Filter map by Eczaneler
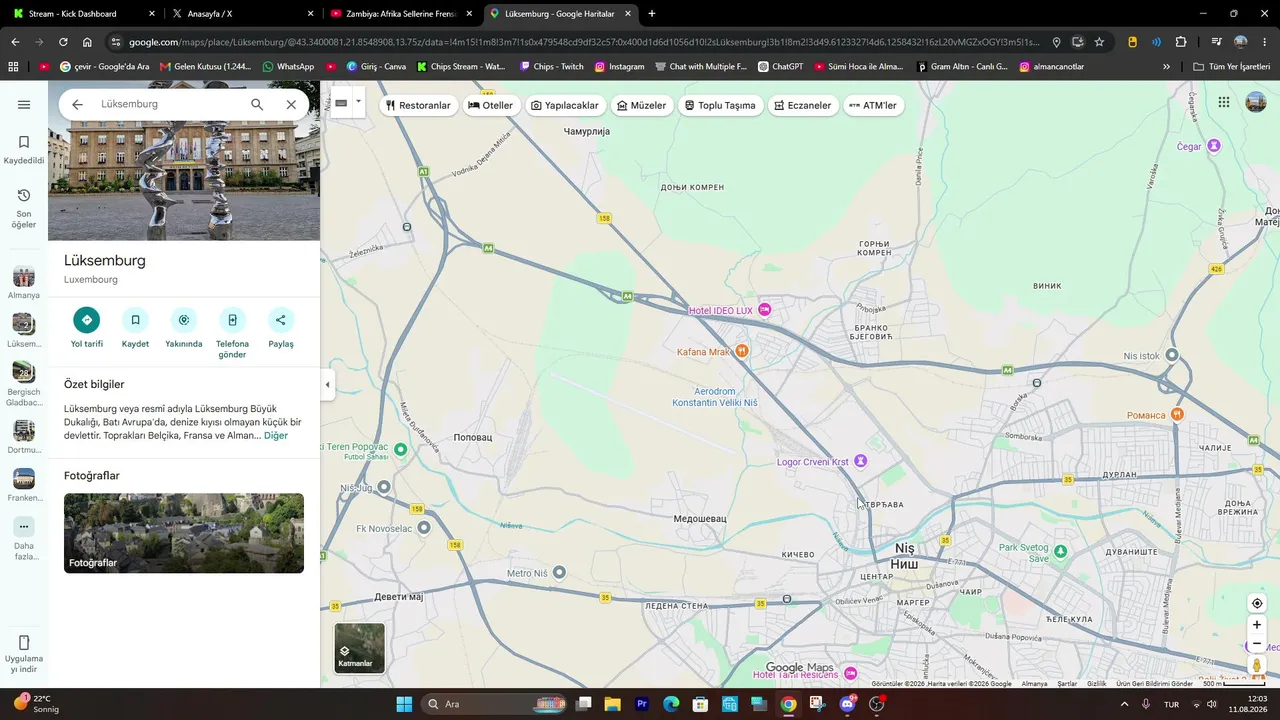The width and height of the screenshot is (1280, 720). pos(803,105)
